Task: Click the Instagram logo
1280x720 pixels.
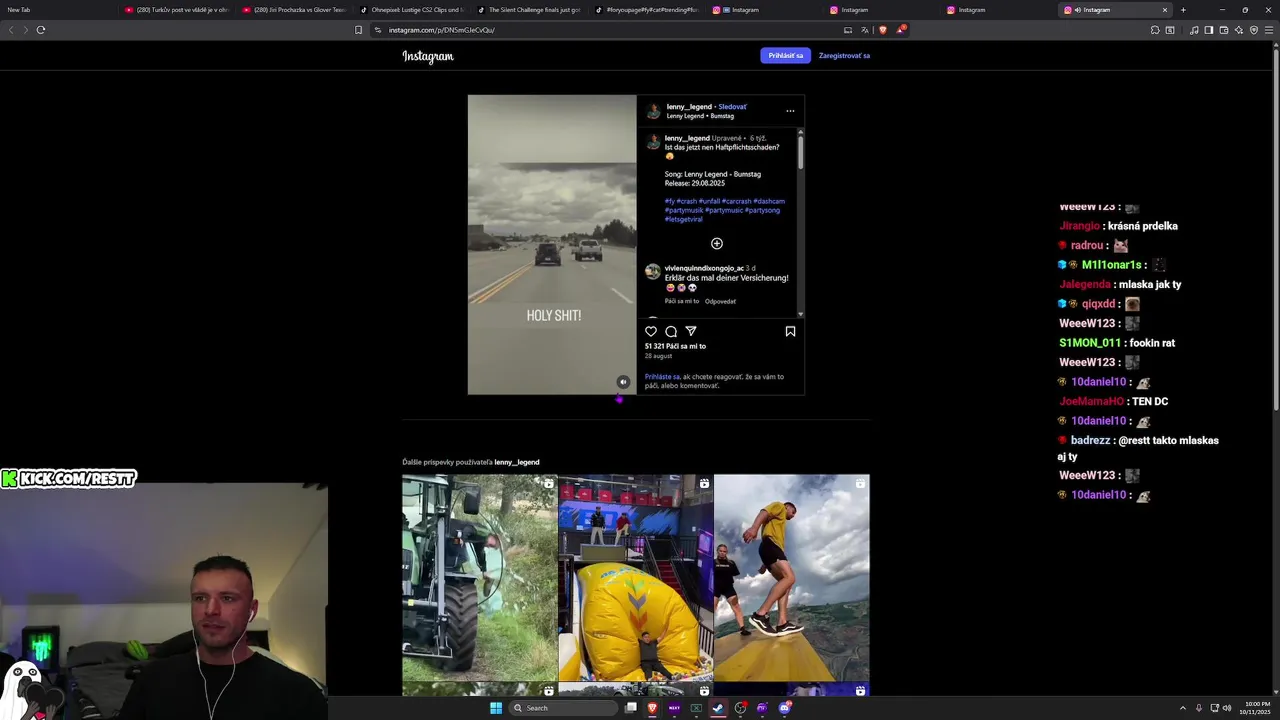Action: (428, 56)
